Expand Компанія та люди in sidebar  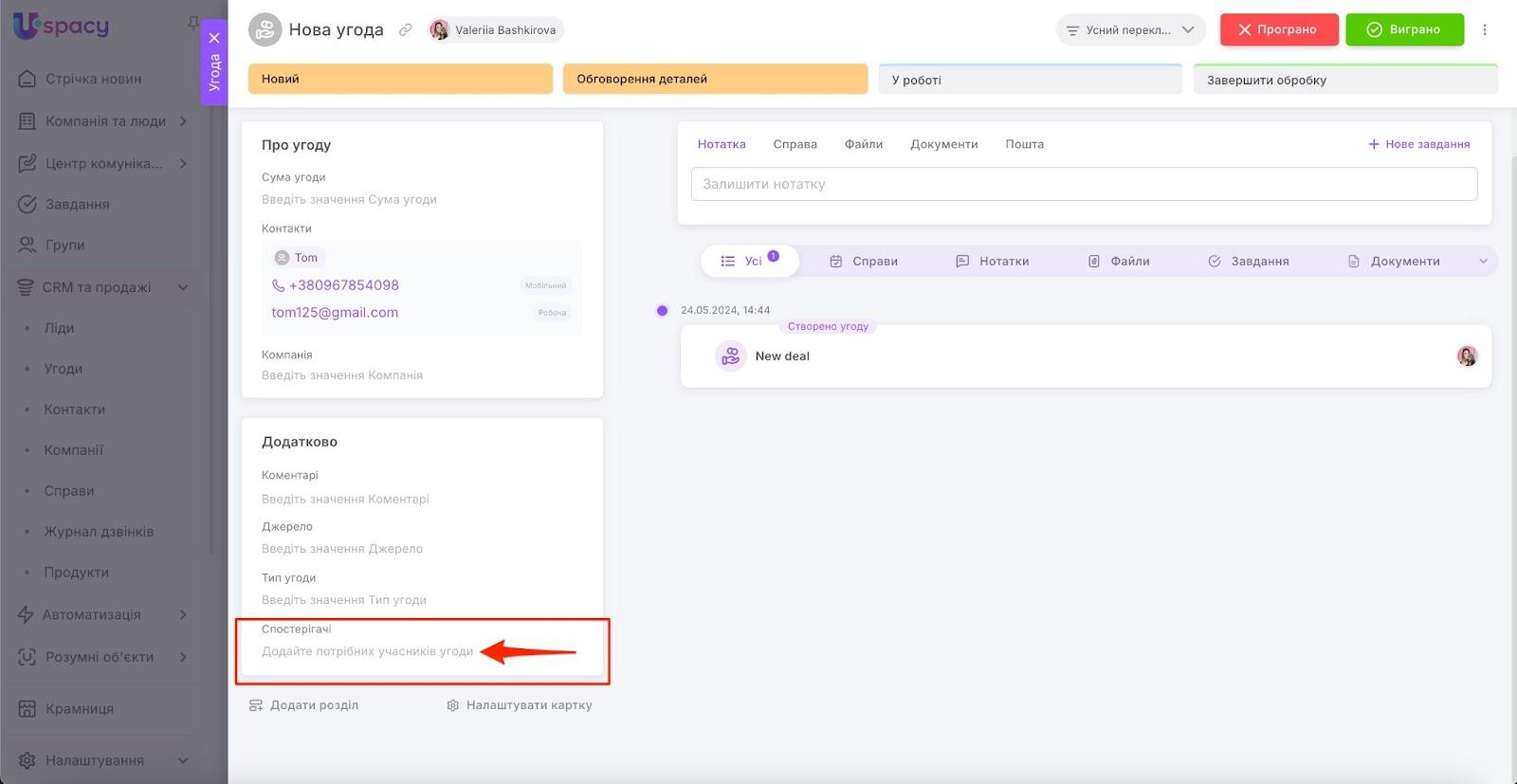pos(183,121)
